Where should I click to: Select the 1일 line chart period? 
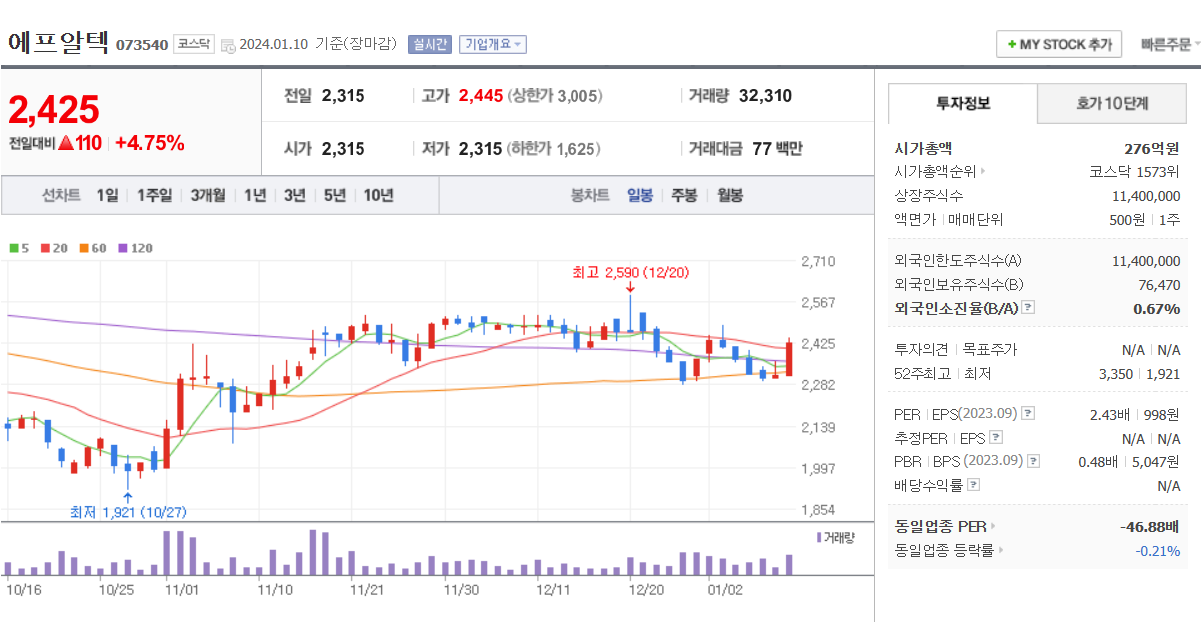(x=107, y=195)
